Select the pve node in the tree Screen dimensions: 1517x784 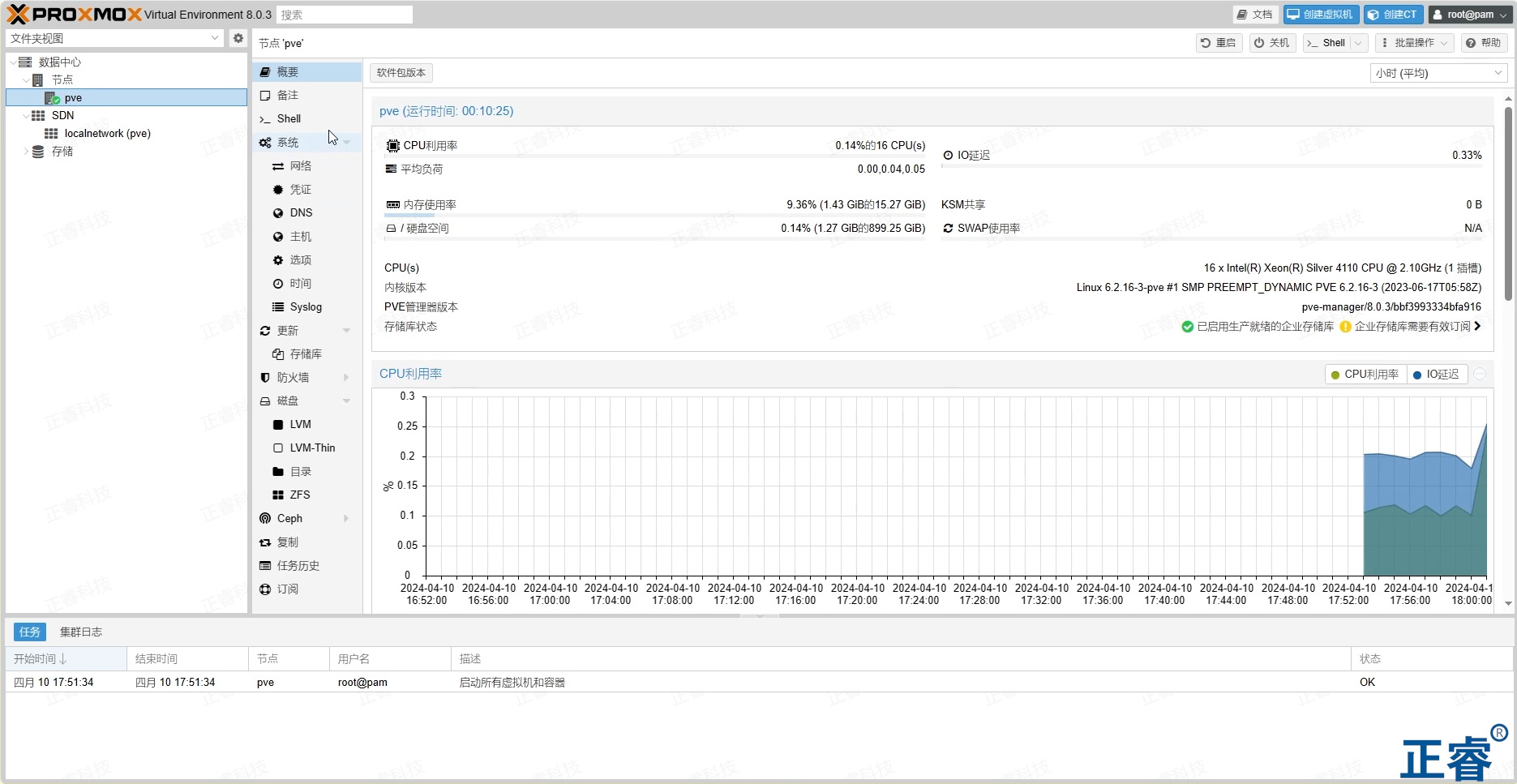point(126,97)
